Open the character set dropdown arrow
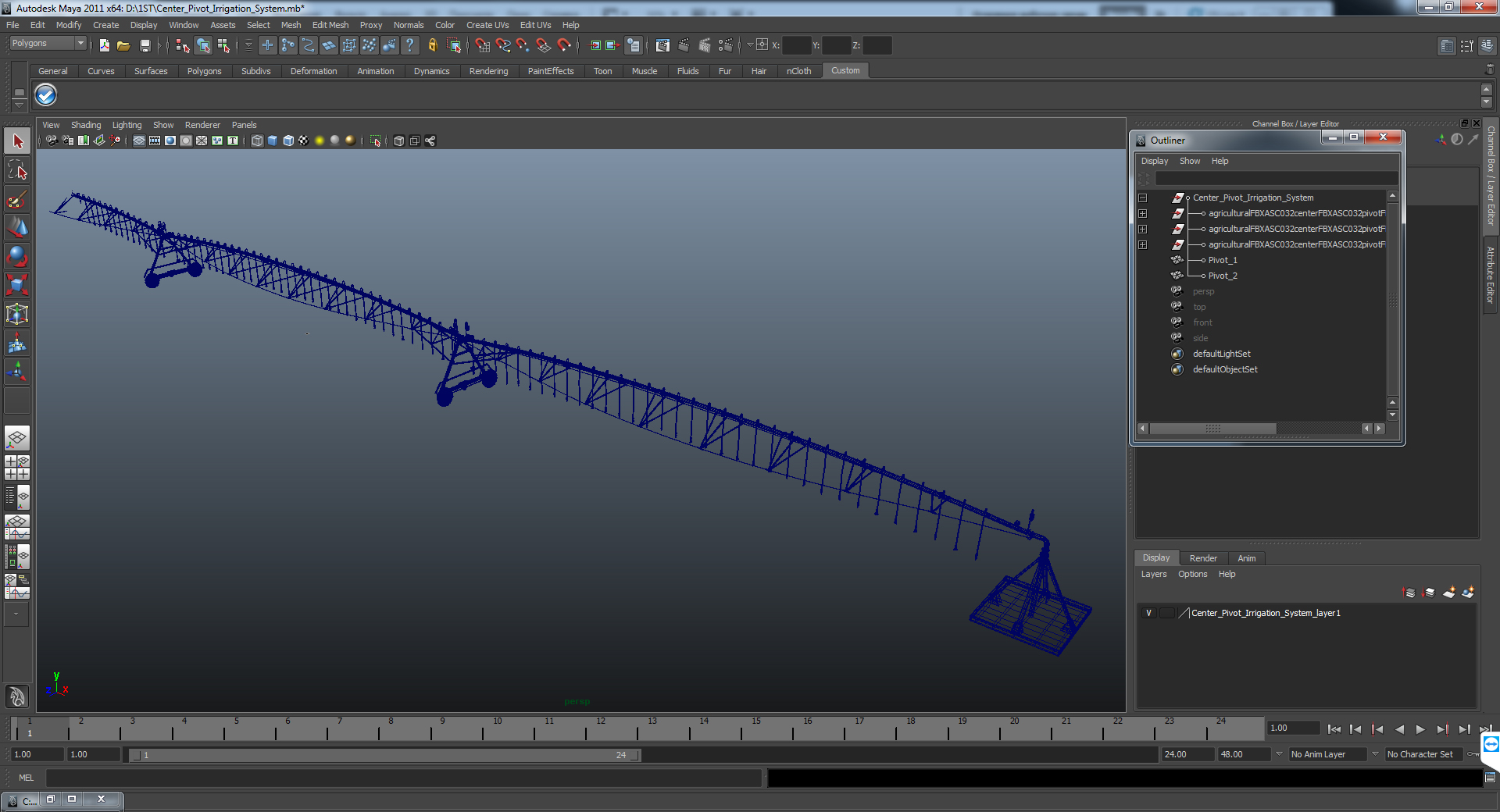1500x812 pixels. click(x=1376, y=754)
